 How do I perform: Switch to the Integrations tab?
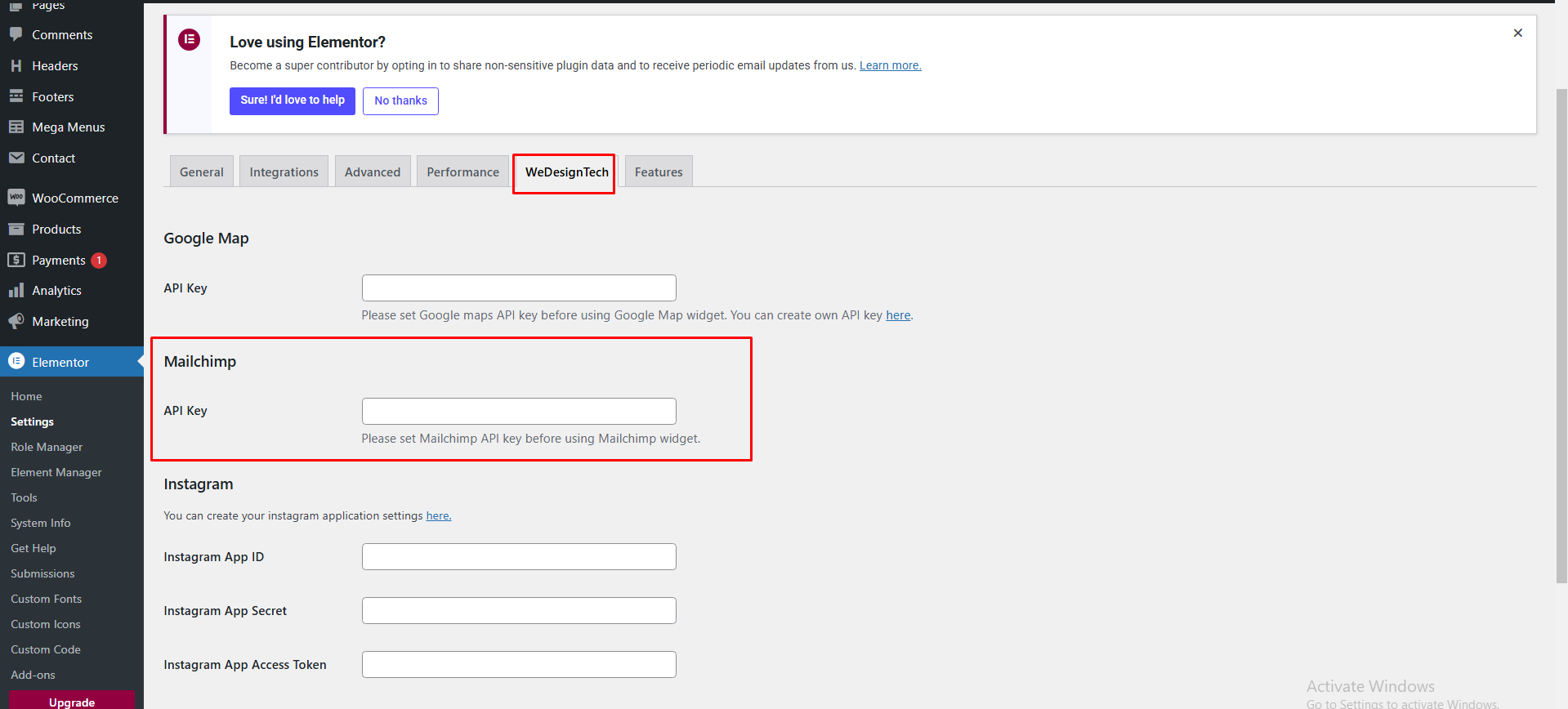pyautogui.click(x=284, y=172)
